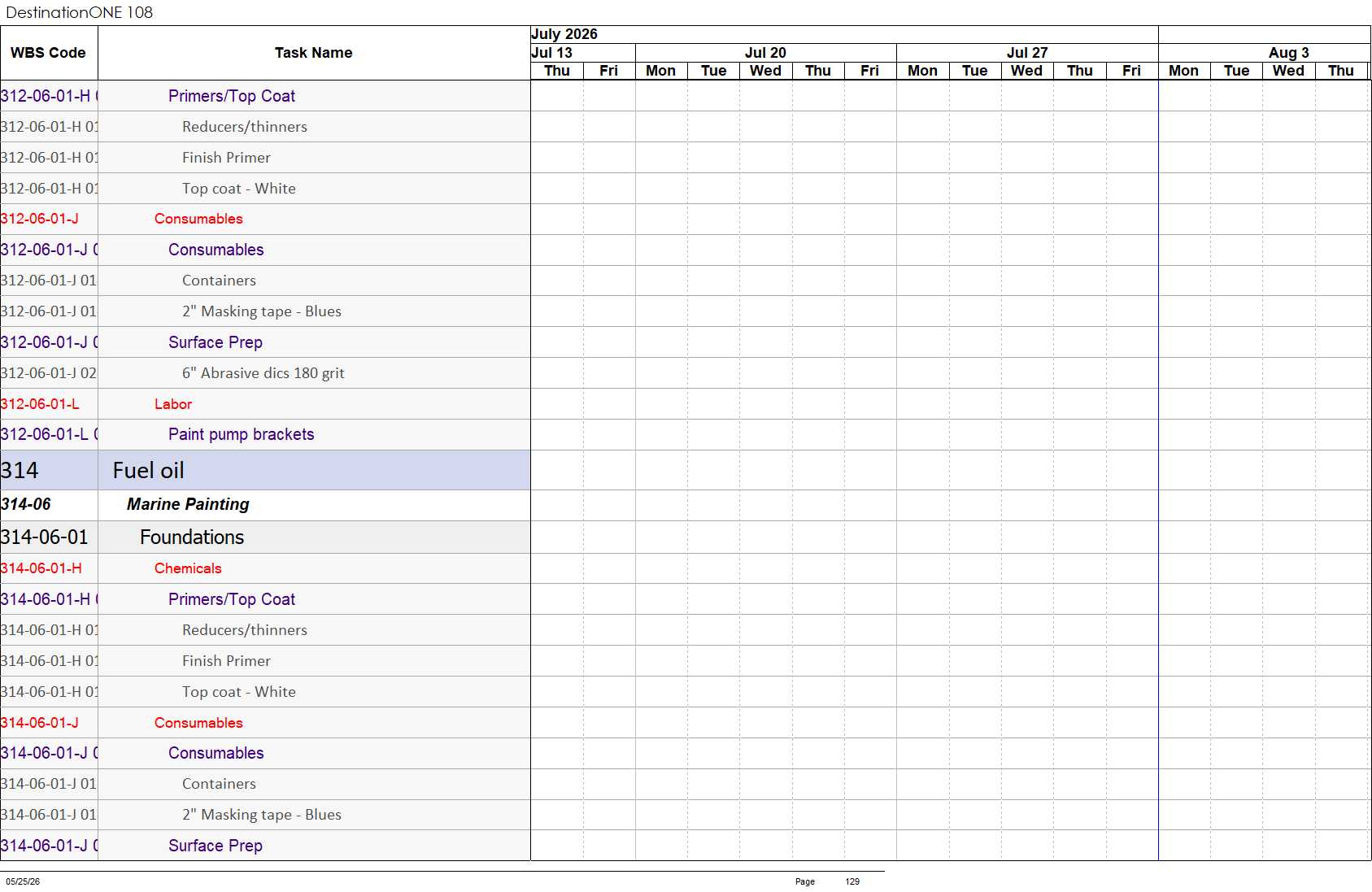The width and height of the screenshot is (1372, 892).
Task: Select Finish Primer under 312-06-01-H
Action: (226, 158)
